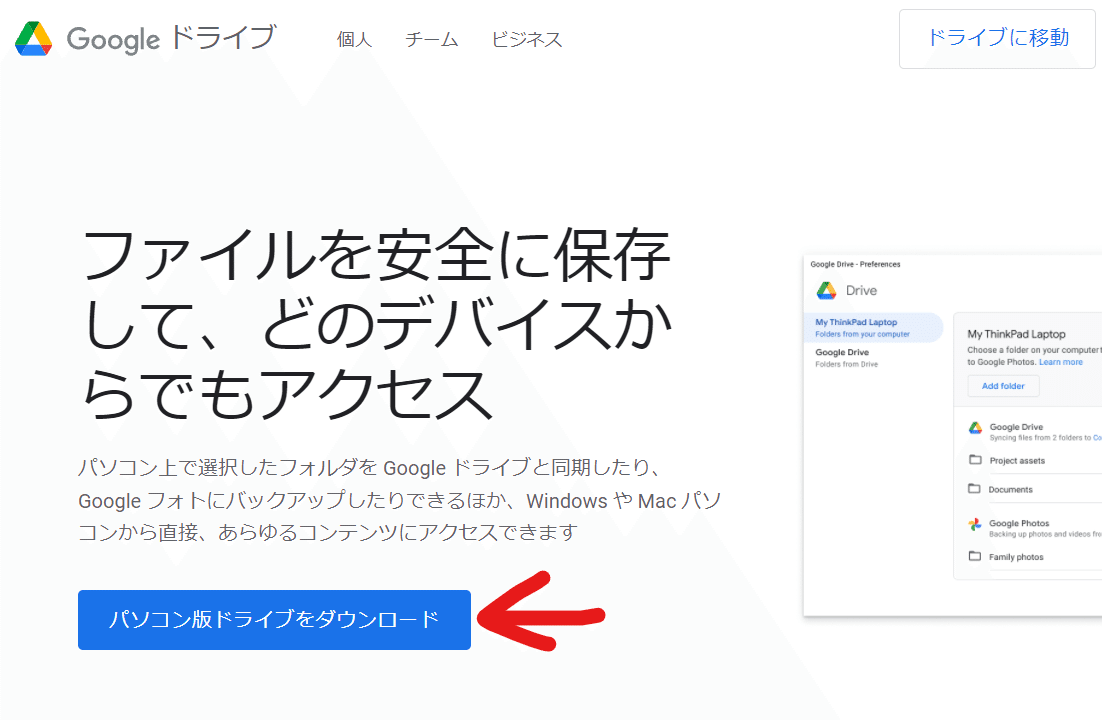
Task: Open the 個人 menu item
Action: pyautogui.click(x=354, y=39)
